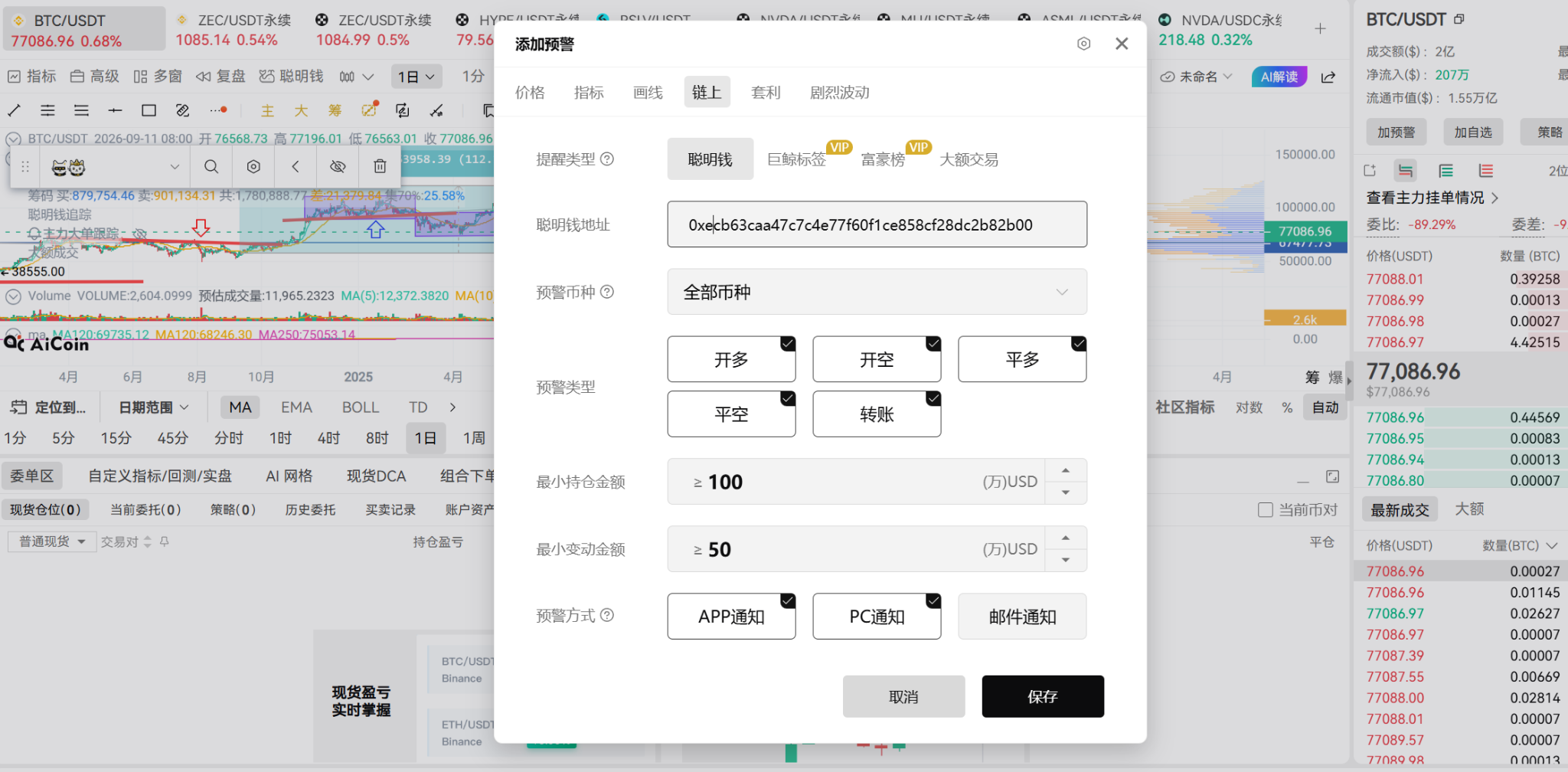Select 大额交易 reminder type

(x=969, y=159)
